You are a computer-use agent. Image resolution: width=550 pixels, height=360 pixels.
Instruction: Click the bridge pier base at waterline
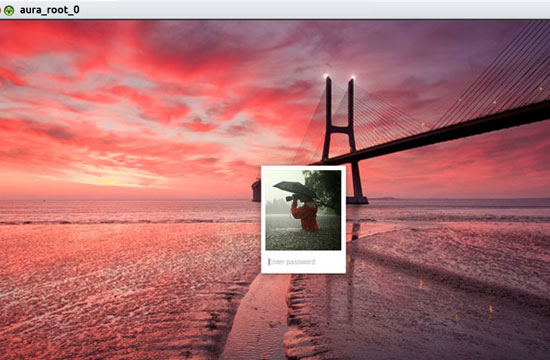357,201
